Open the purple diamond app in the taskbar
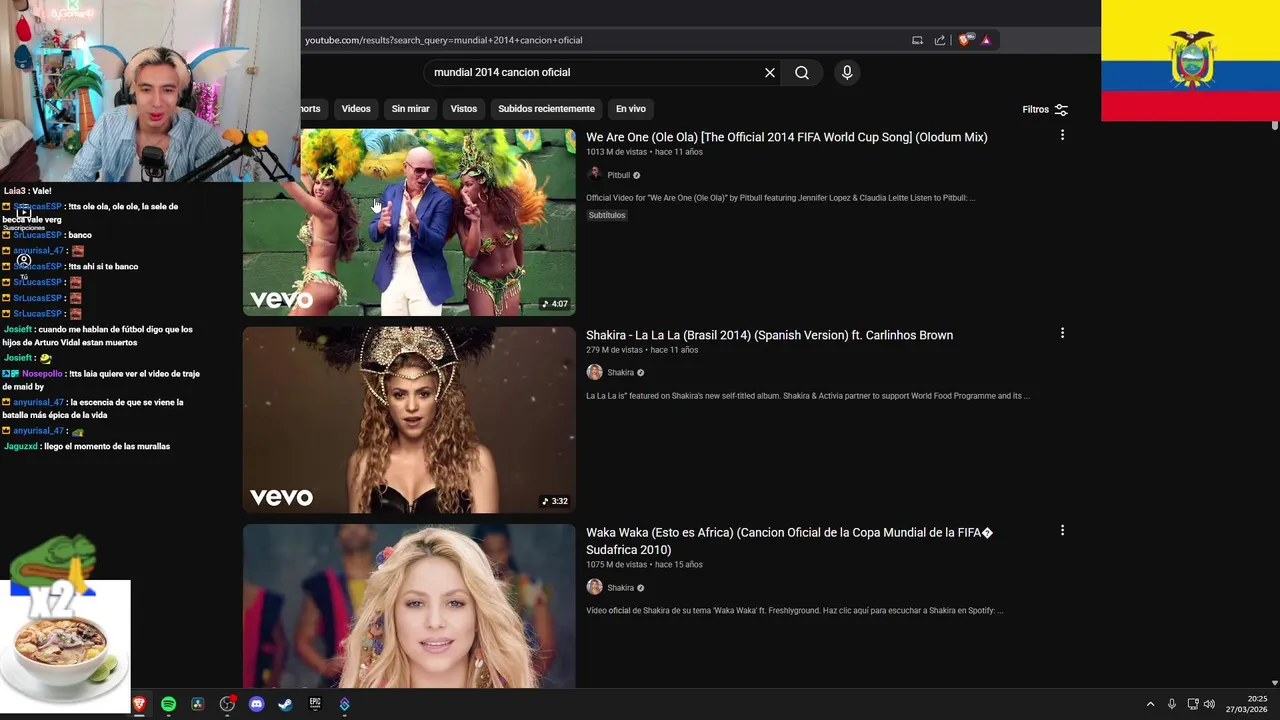Screen dimensions: 1280x720 coord(345,704)
